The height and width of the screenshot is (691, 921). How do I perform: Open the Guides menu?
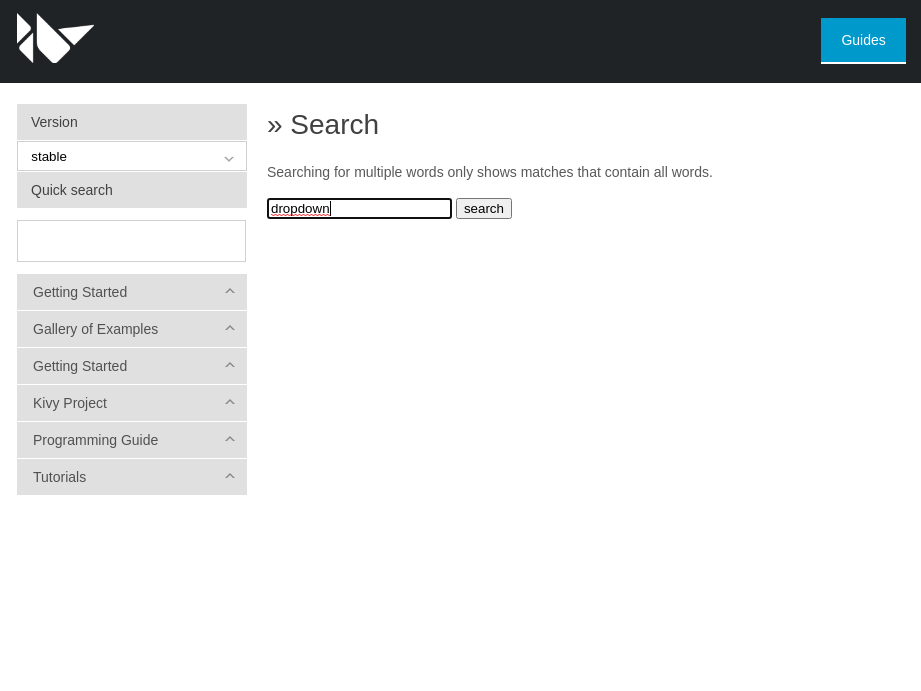pos(862,40)
